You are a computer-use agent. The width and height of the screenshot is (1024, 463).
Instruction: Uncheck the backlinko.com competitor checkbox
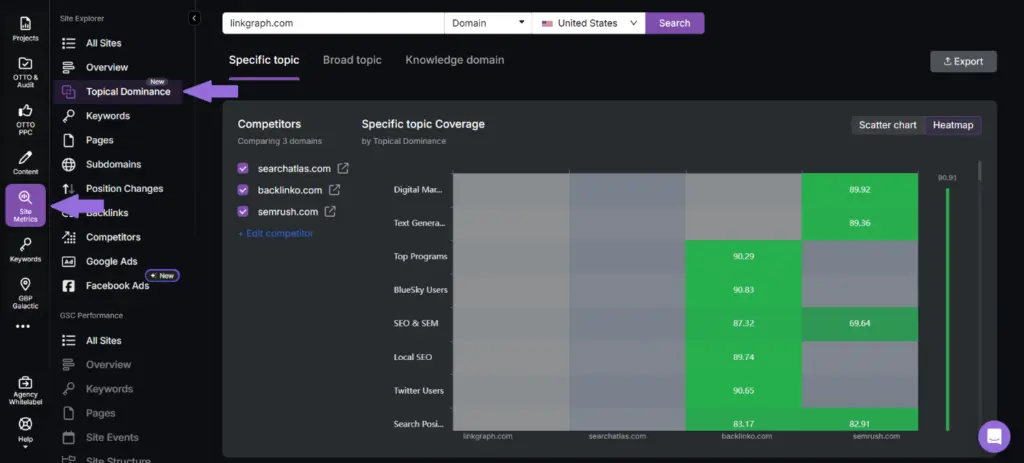[x=243, y=190]
